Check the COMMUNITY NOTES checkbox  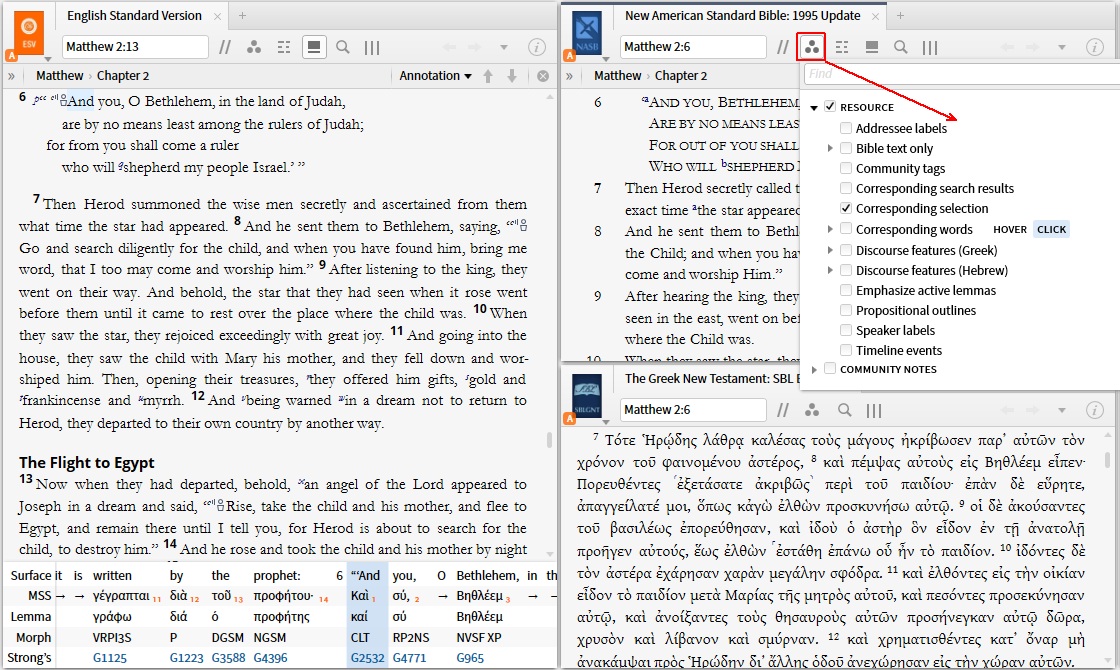click(829, 369)
